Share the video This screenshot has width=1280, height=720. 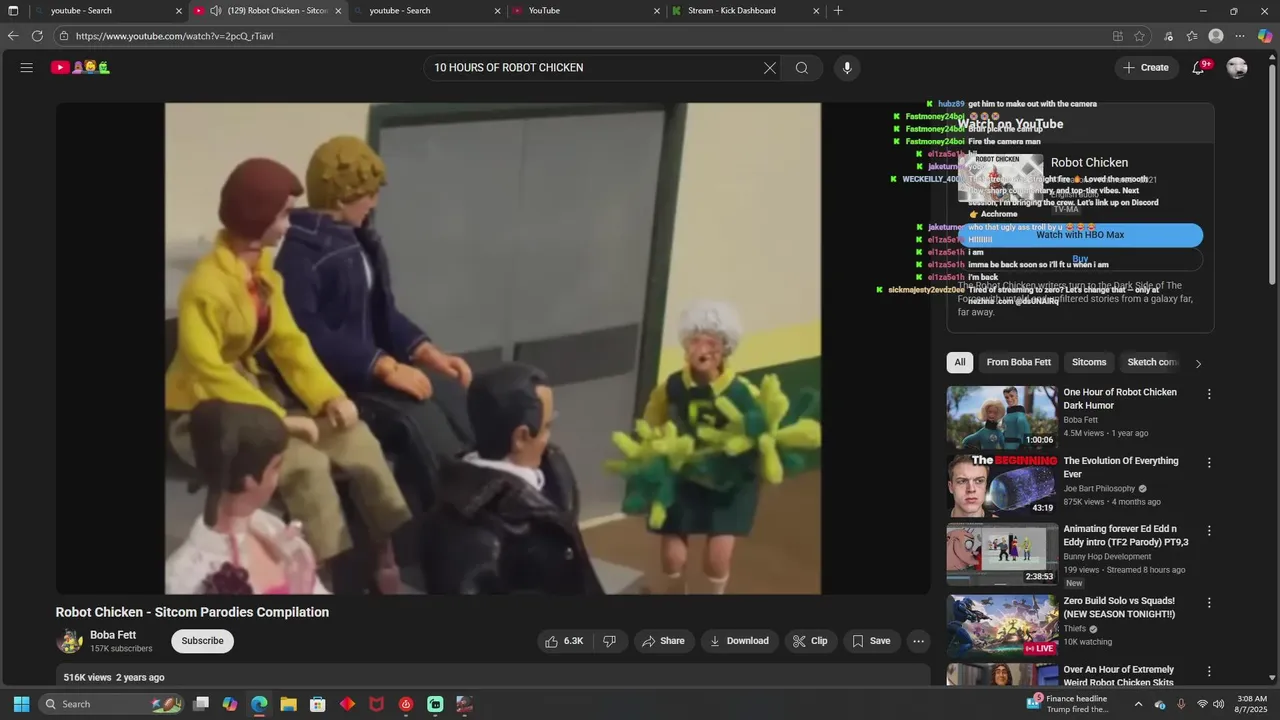click(x=664, y=641)
